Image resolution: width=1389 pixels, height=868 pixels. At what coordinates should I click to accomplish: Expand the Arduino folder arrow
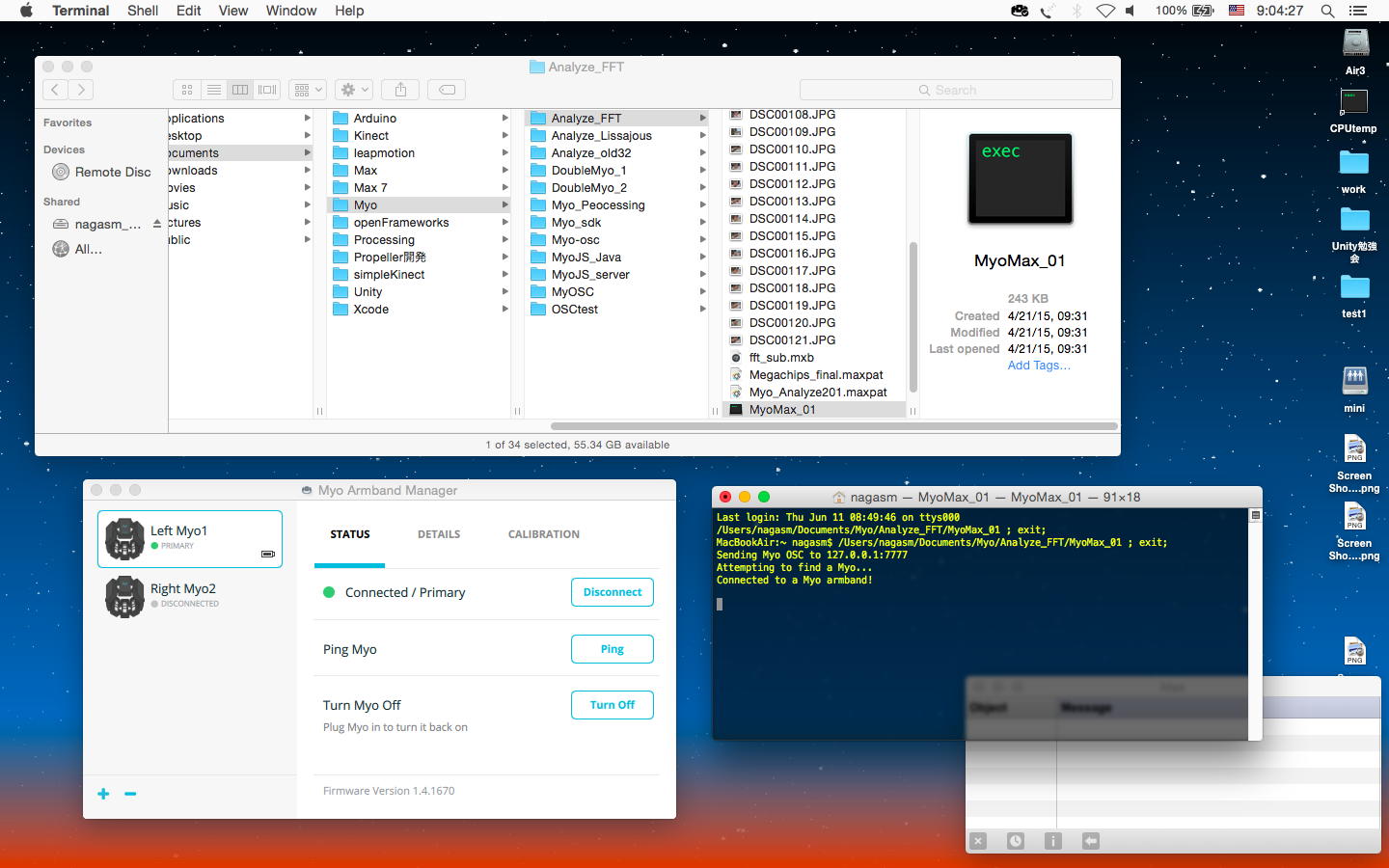504,119
